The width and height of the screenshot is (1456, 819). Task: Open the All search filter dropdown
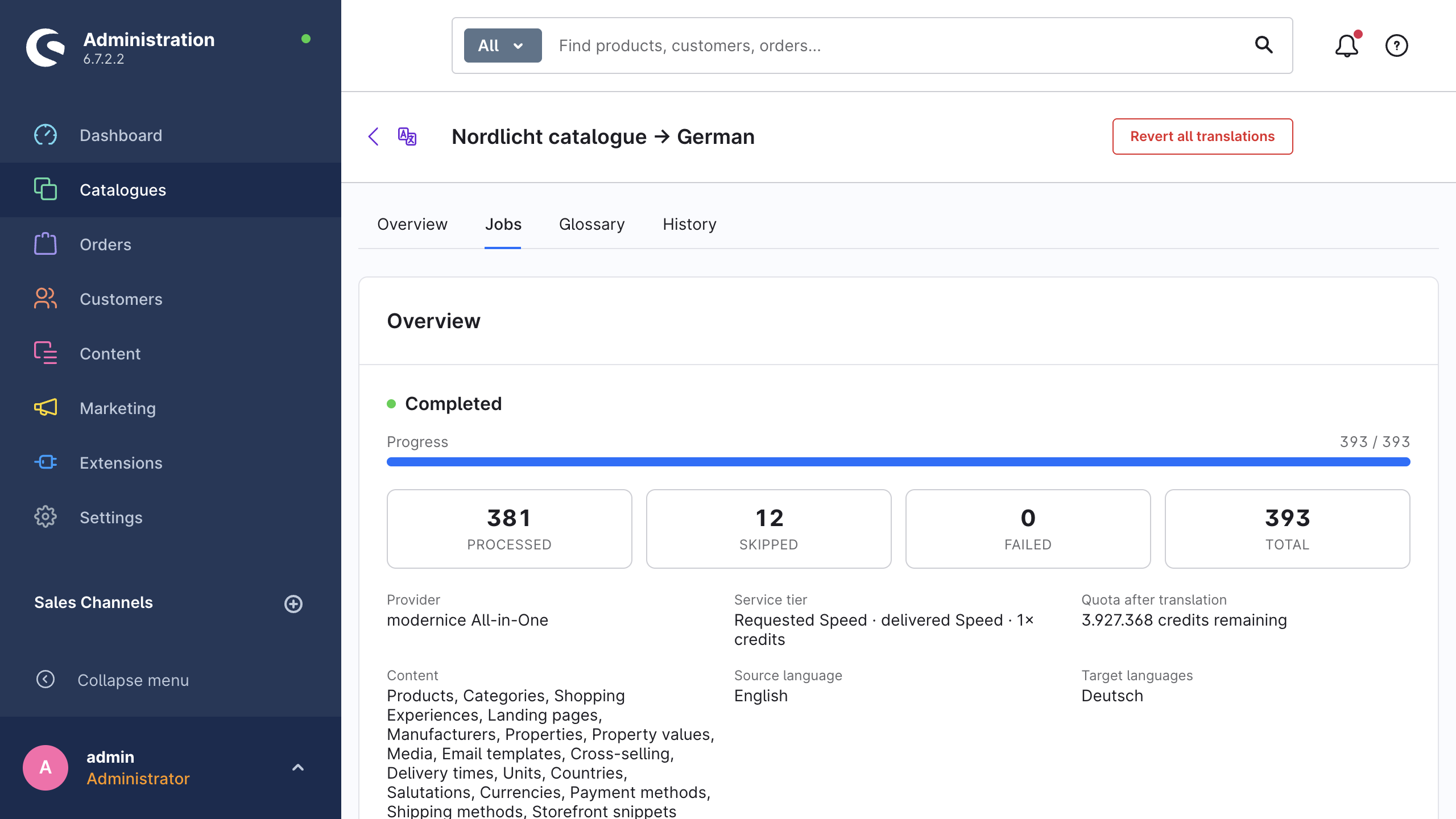503,45
